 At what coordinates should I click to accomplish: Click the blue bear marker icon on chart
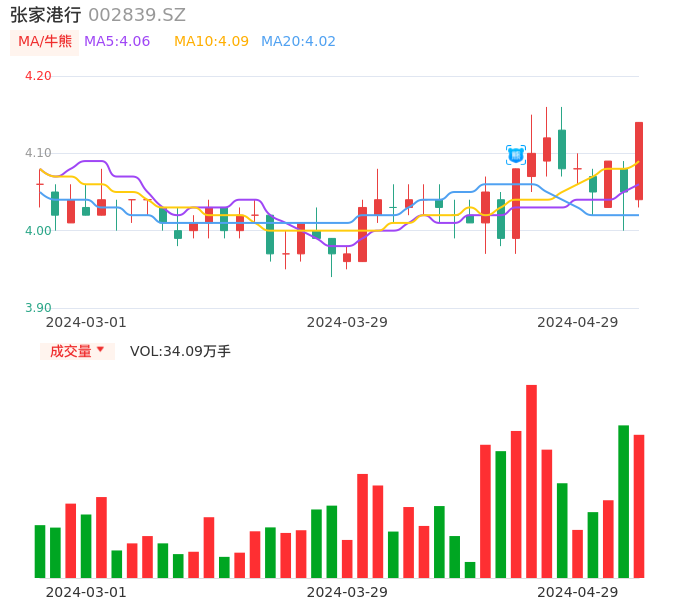(516, 155)
